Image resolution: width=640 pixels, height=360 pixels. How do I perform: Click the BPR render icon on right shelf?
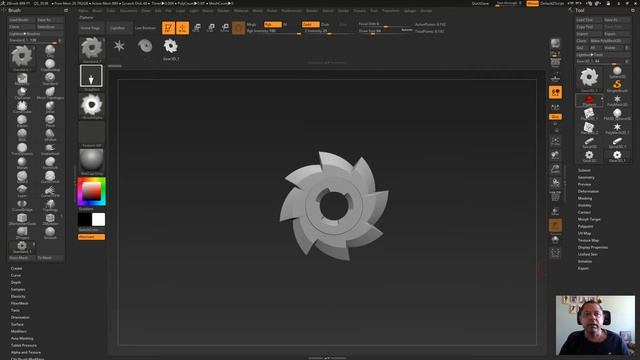556,44
